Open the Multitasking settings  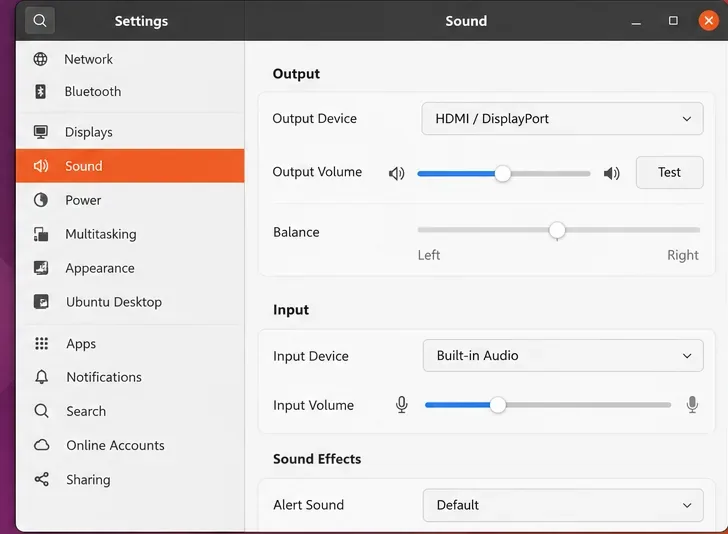[130, 234]
